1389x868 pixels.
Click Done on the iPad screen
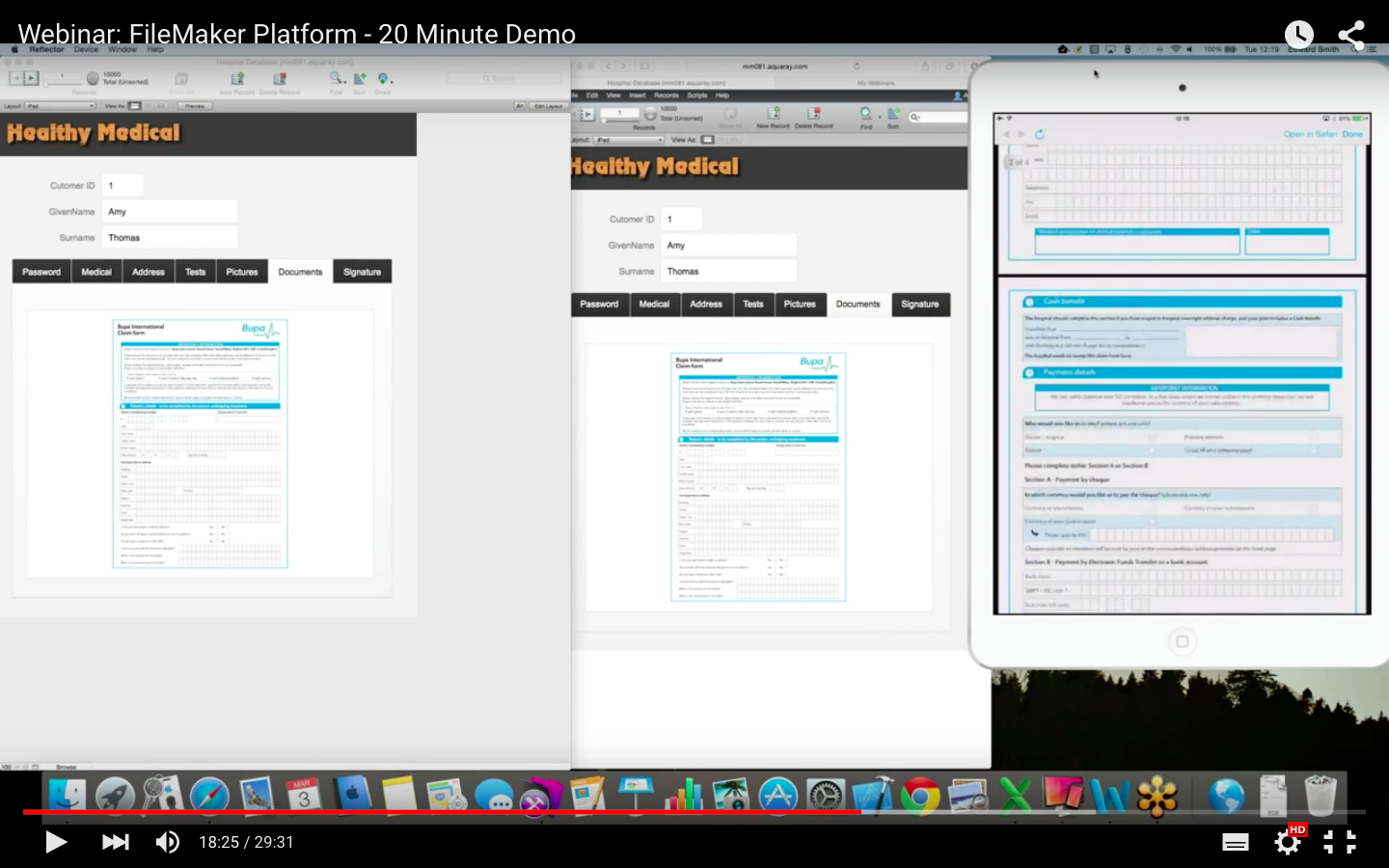[x=1352, y=134]
